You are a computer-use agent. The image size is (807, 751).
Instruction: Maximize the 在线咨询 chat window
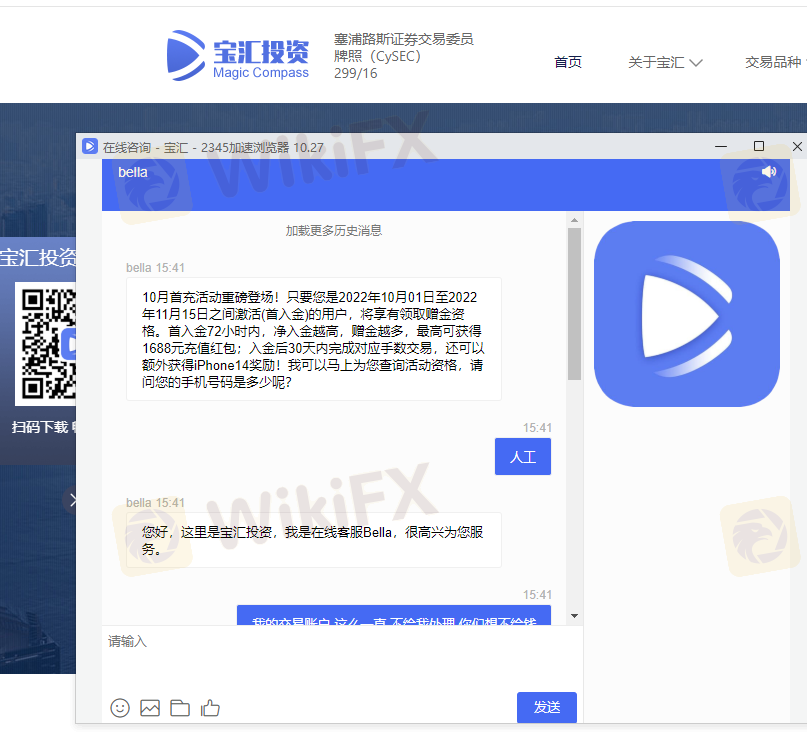click(x=759, y=146)
